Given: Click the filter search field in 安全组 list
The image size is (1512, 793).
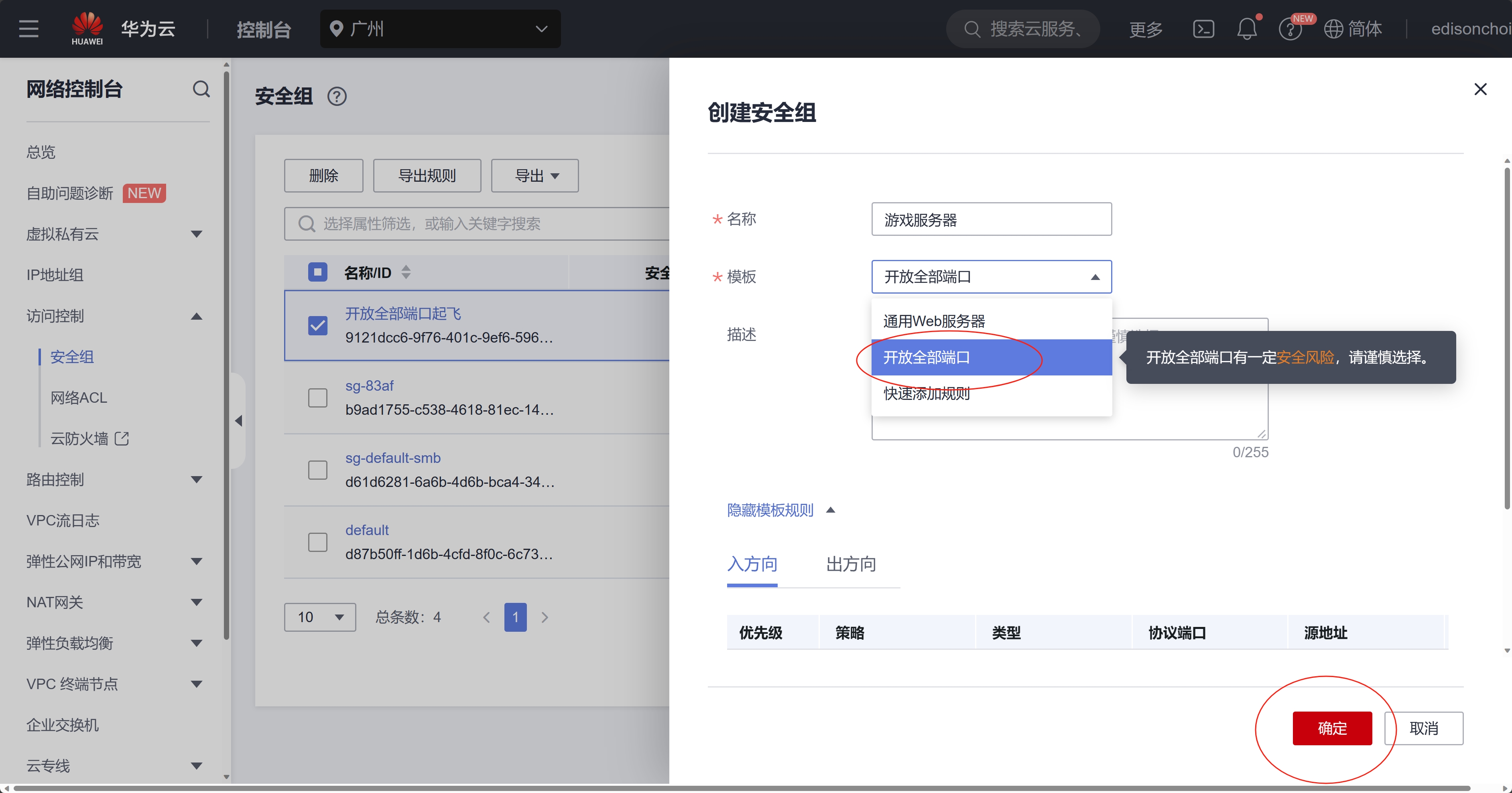Looking at the screenshot, I should 477,223.
